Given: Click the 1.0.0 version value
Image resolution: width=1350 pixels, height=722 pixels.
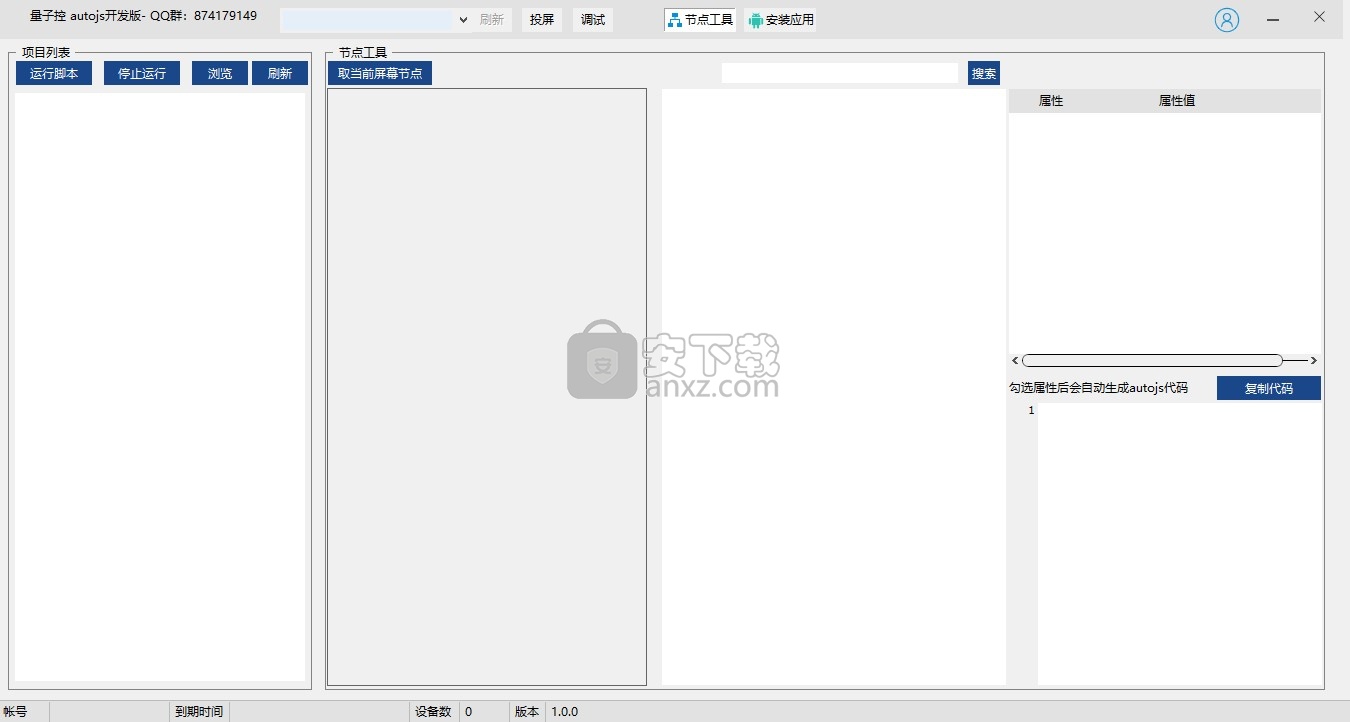Looking at the screenshot, I should (x=565, y=712).
